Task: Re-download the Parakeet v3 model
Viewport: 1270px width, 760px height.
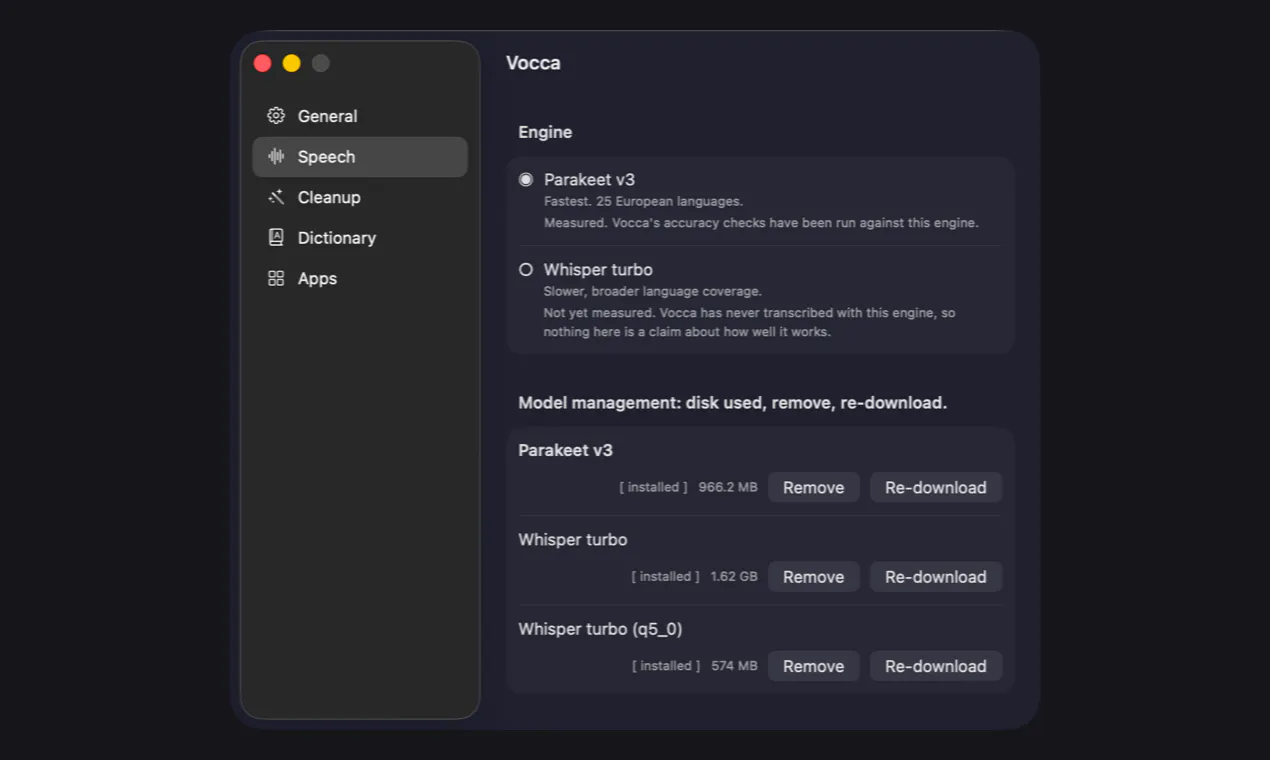Action: point(936,488)
